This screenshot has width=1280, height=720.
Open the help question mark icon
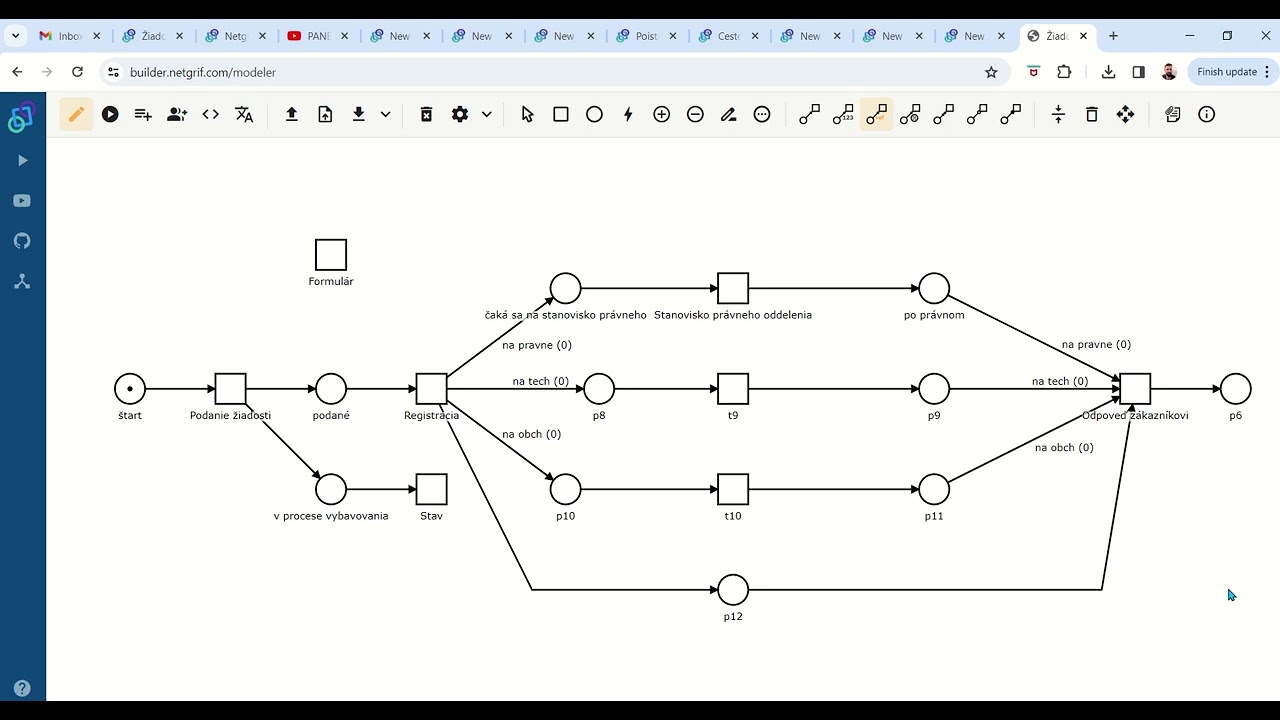click(22, 689)
